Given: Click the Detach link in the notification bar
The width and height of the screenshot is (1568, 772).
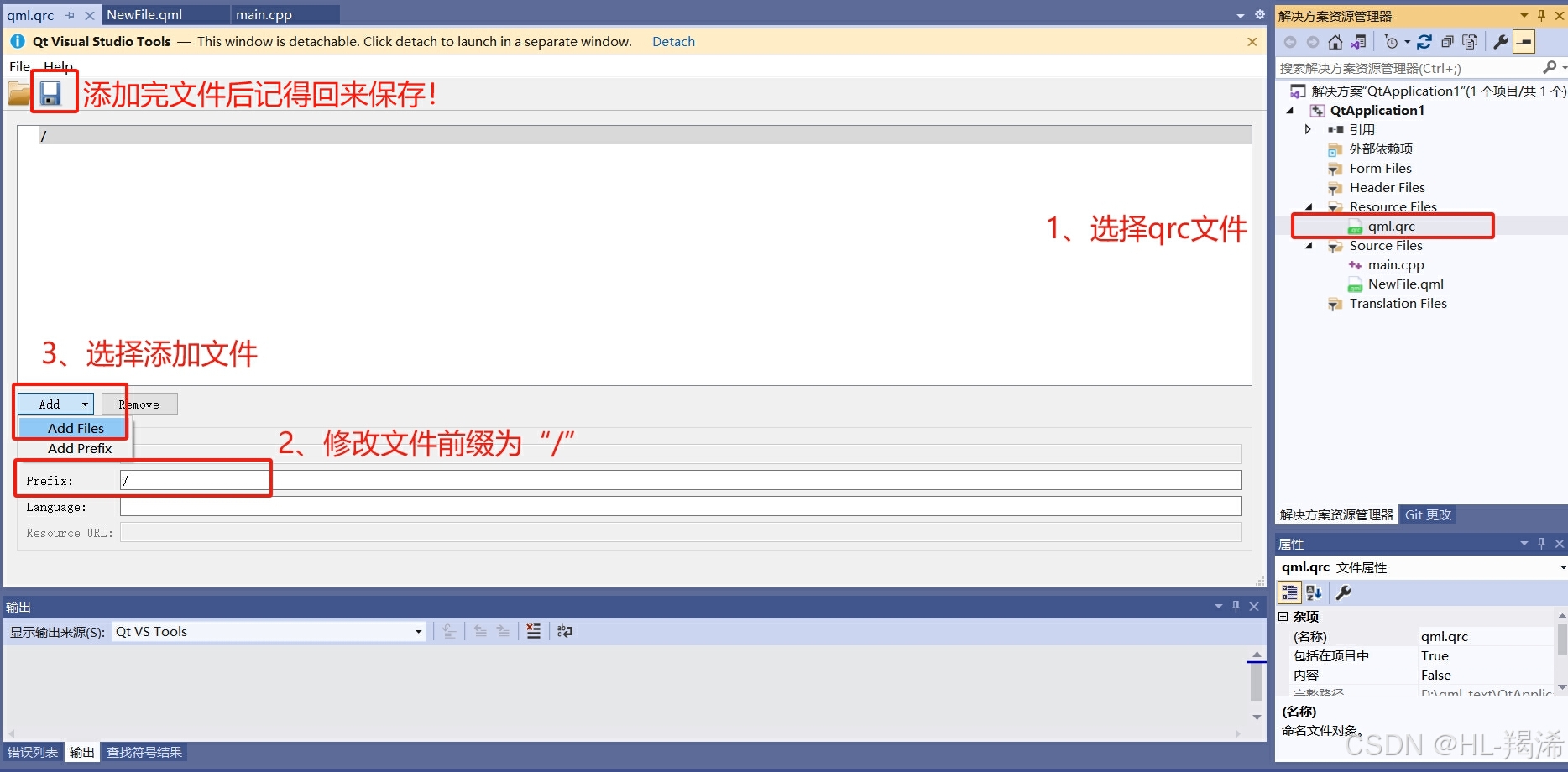Looking at the screenshot, I should click(x=672, y=41).
